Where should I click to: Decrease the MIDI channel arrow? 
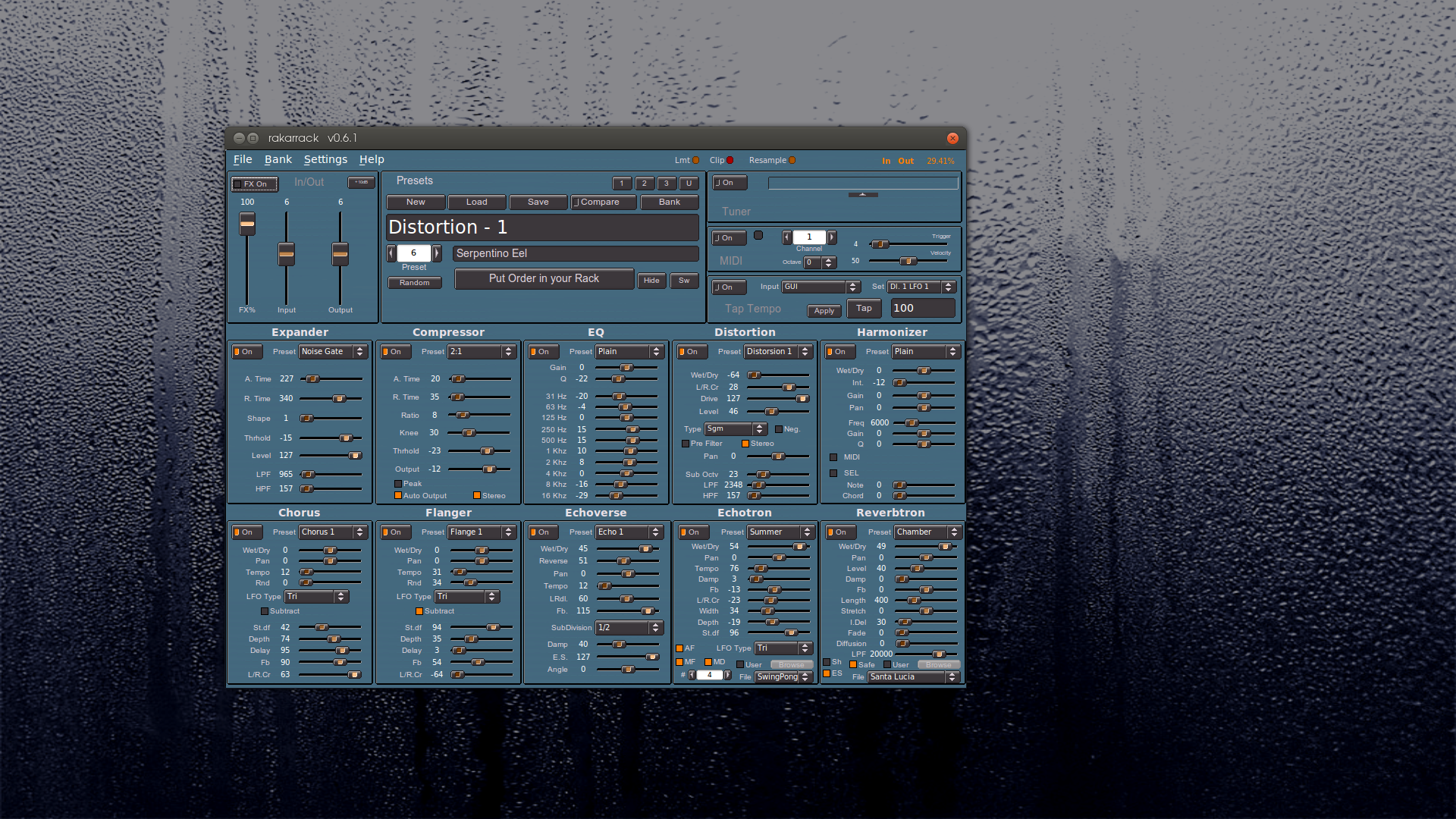tap(787, 237)
